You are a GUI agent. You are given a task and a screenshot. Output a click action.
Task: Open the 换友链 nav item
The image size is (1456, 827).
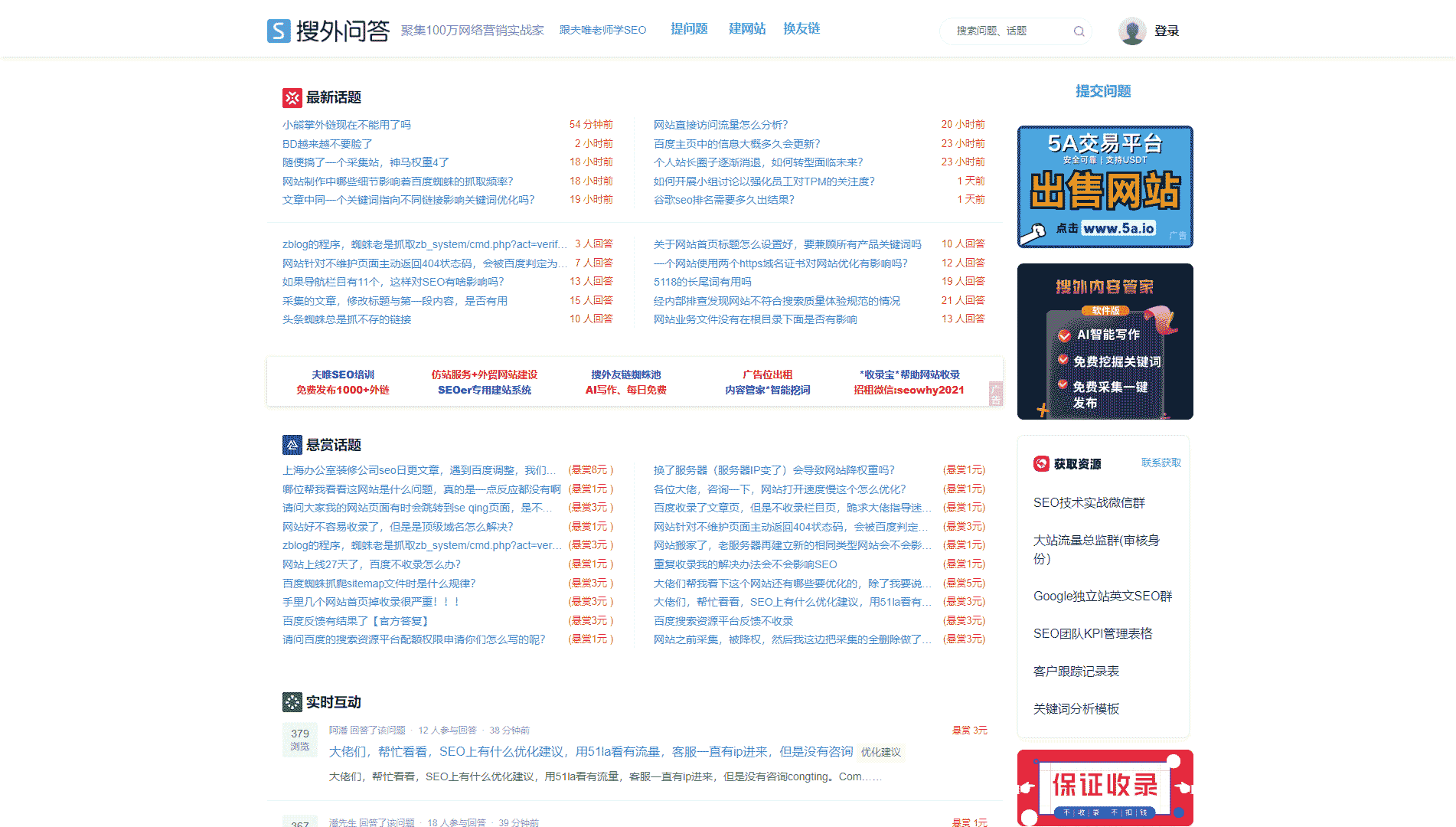click(x=801, y=29)
